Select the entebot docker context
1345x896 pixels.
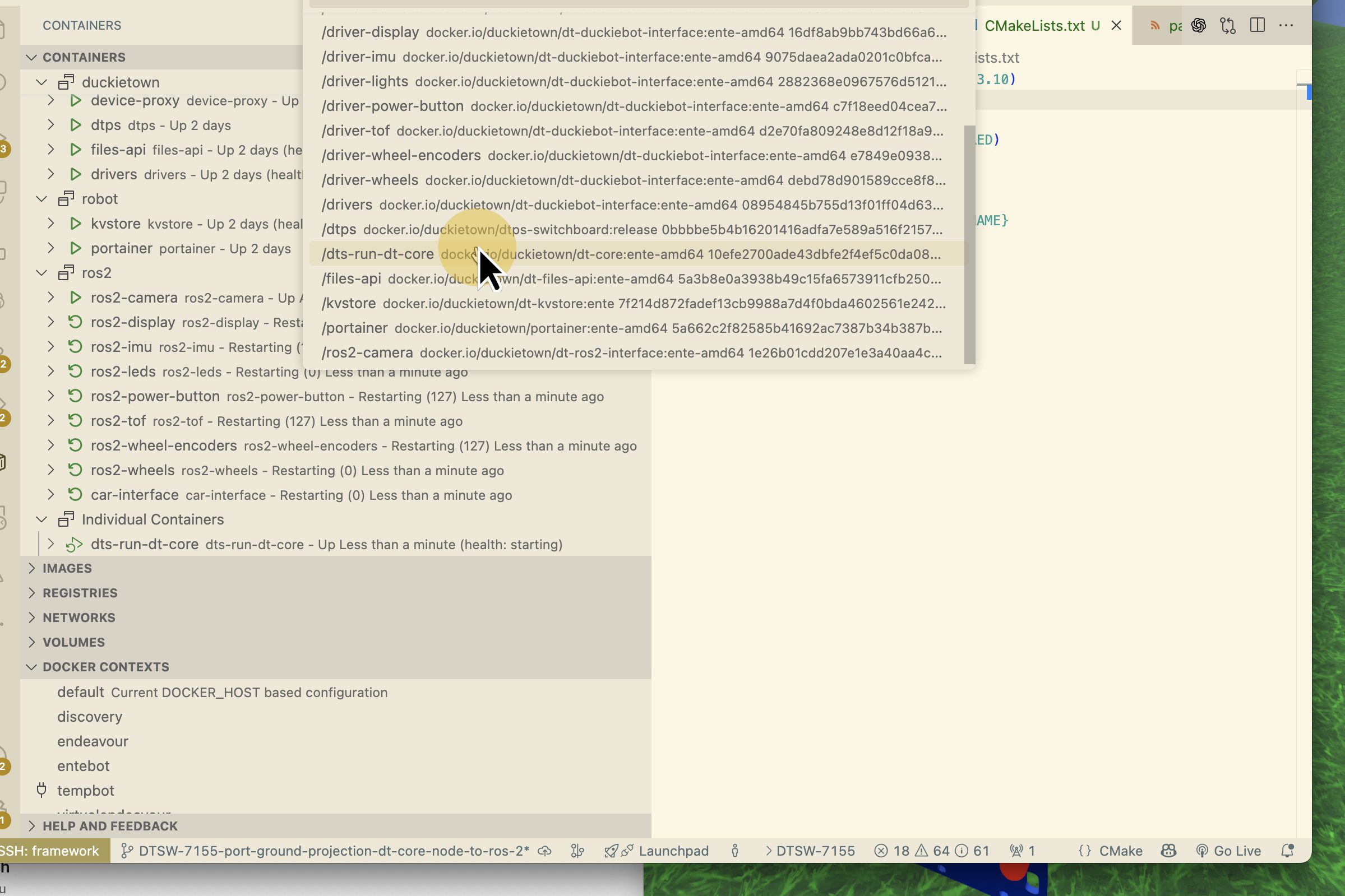coord(83,765)
